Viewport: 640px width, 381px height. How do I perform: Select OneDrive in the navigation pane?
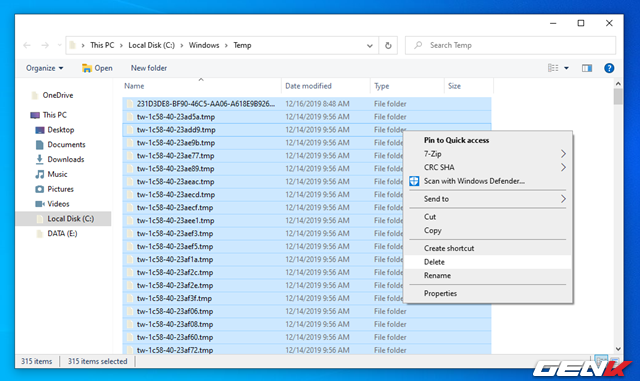(x=58, y=95)
